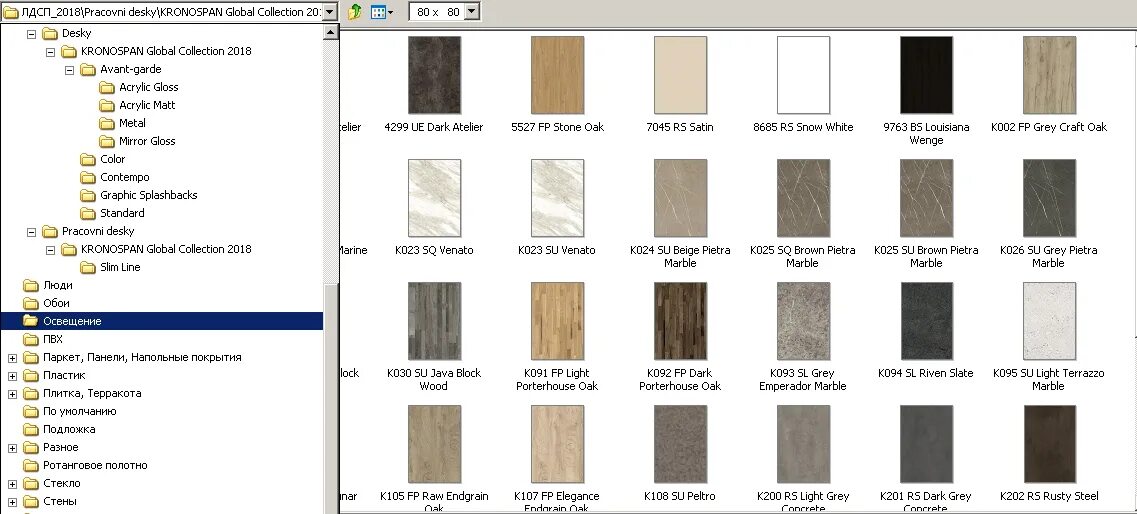Viewport: 1137px width, 514px height.
Task: Click the K200 RS Light Grey Concrete thumbnail
Action: [803, 444]
